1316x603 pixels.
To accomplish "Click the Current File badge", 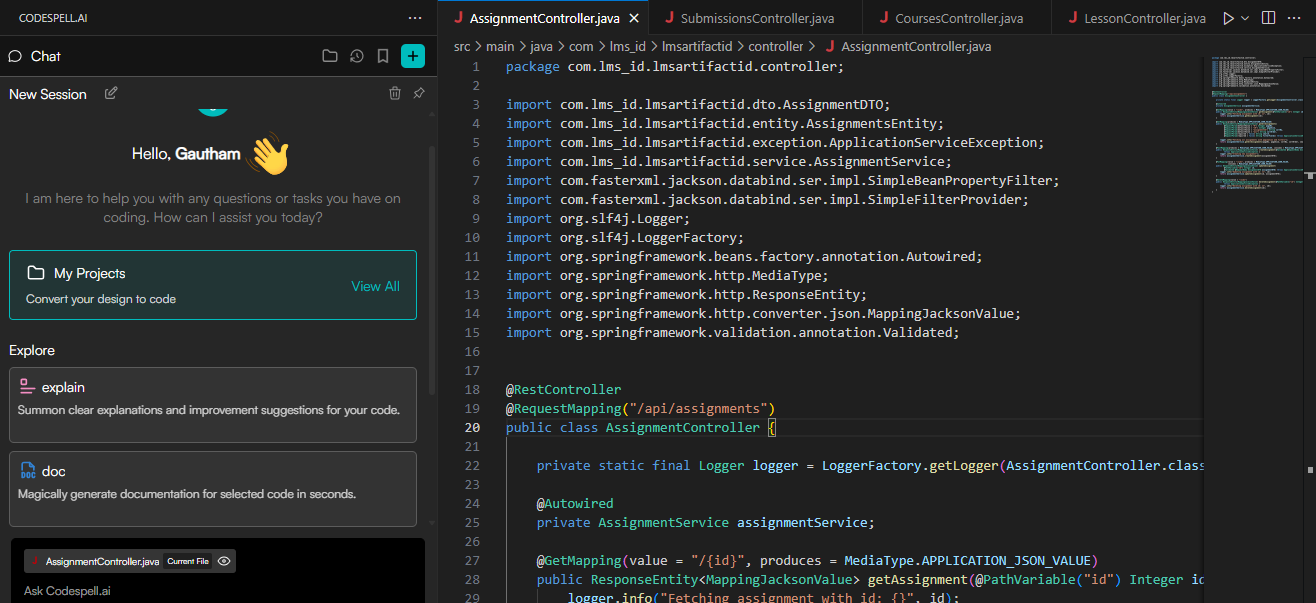I will tap(188, 561).
